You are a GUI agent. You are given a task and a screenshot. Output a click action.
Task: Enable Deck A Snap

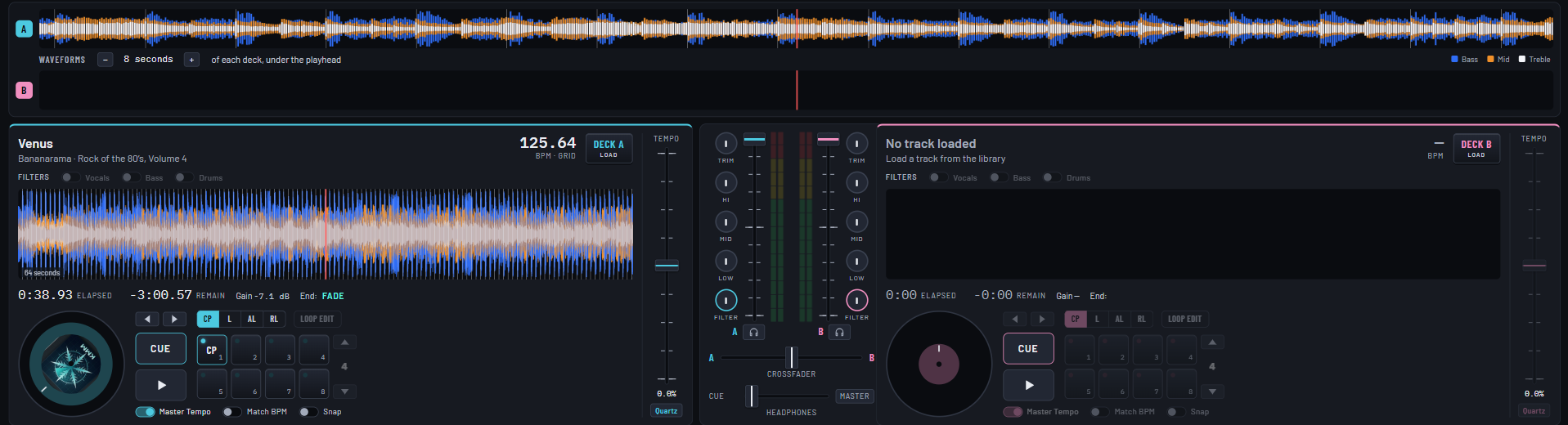pyautogui.click(x=308, y=412)
